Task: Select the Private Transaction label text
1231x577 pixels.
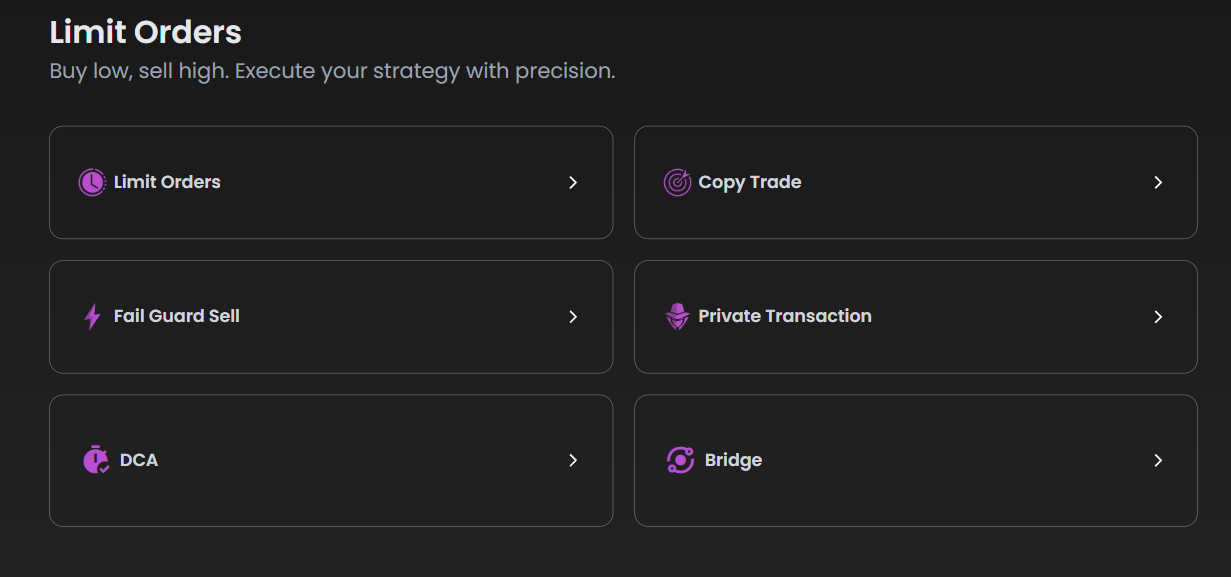Action: (785, 316)
